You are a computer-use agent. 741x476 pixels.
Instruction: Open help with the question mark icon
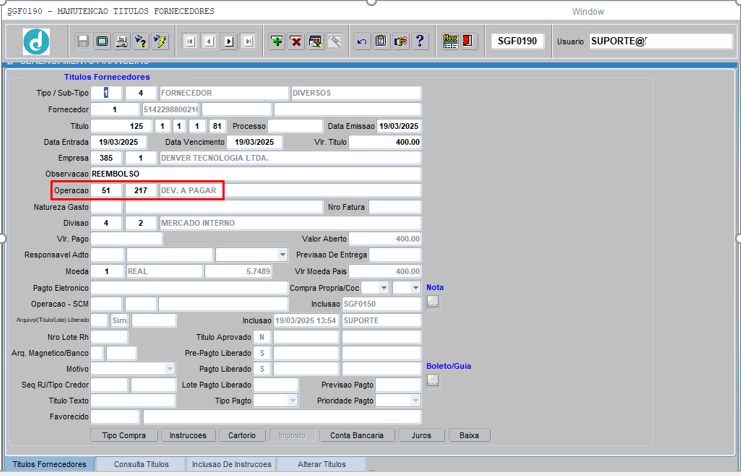click(x=420, y=41)
